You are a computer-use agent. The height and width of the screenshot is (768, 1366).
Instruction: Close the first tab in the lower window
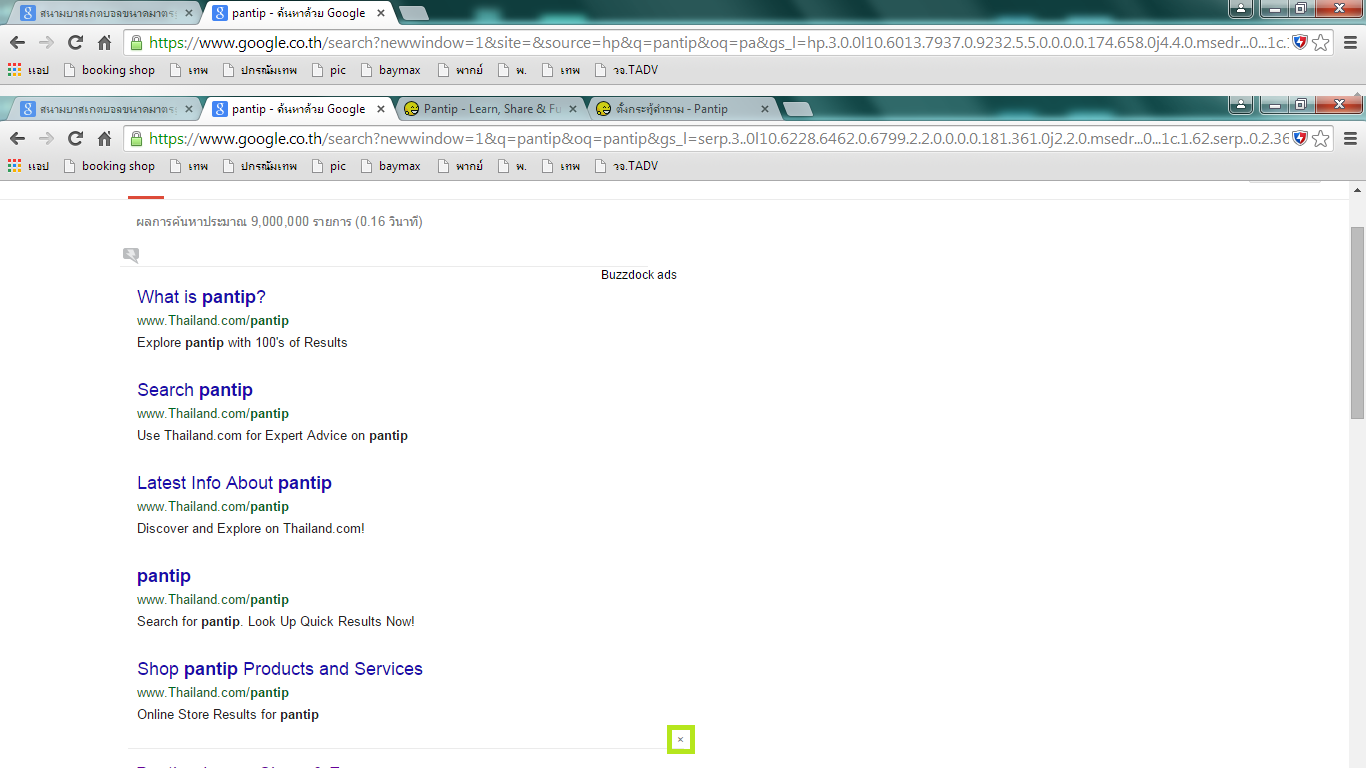pyautogui.click(x=188, y=109)
